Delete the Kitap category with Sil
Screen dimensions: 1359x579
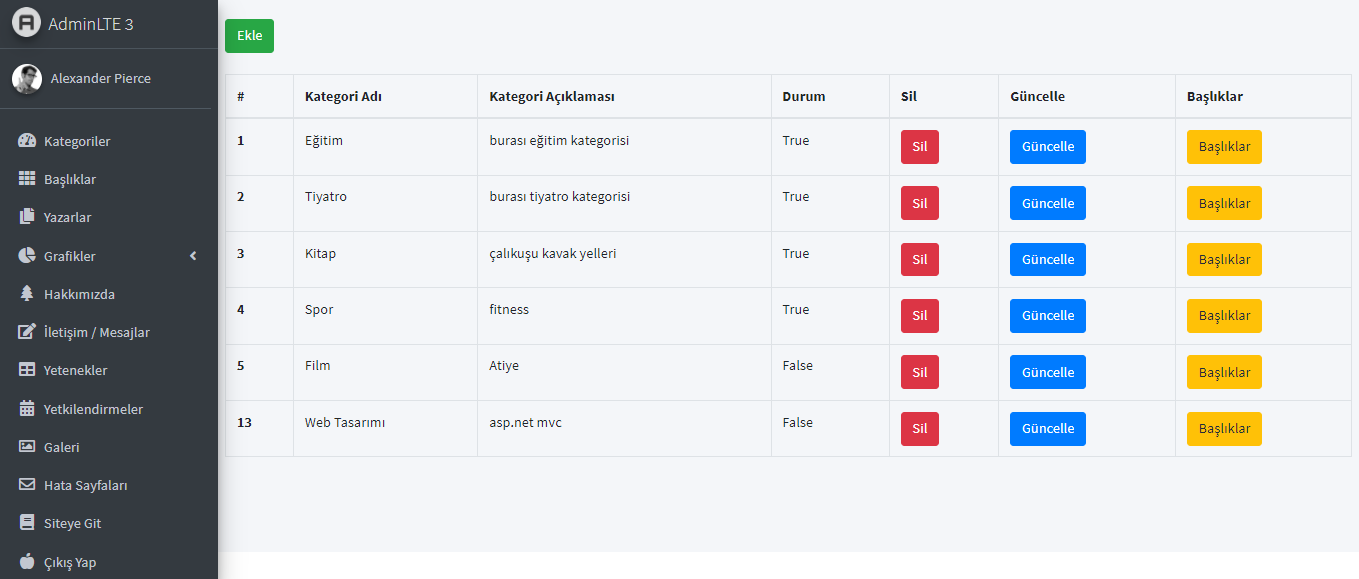tap(920, 259)
